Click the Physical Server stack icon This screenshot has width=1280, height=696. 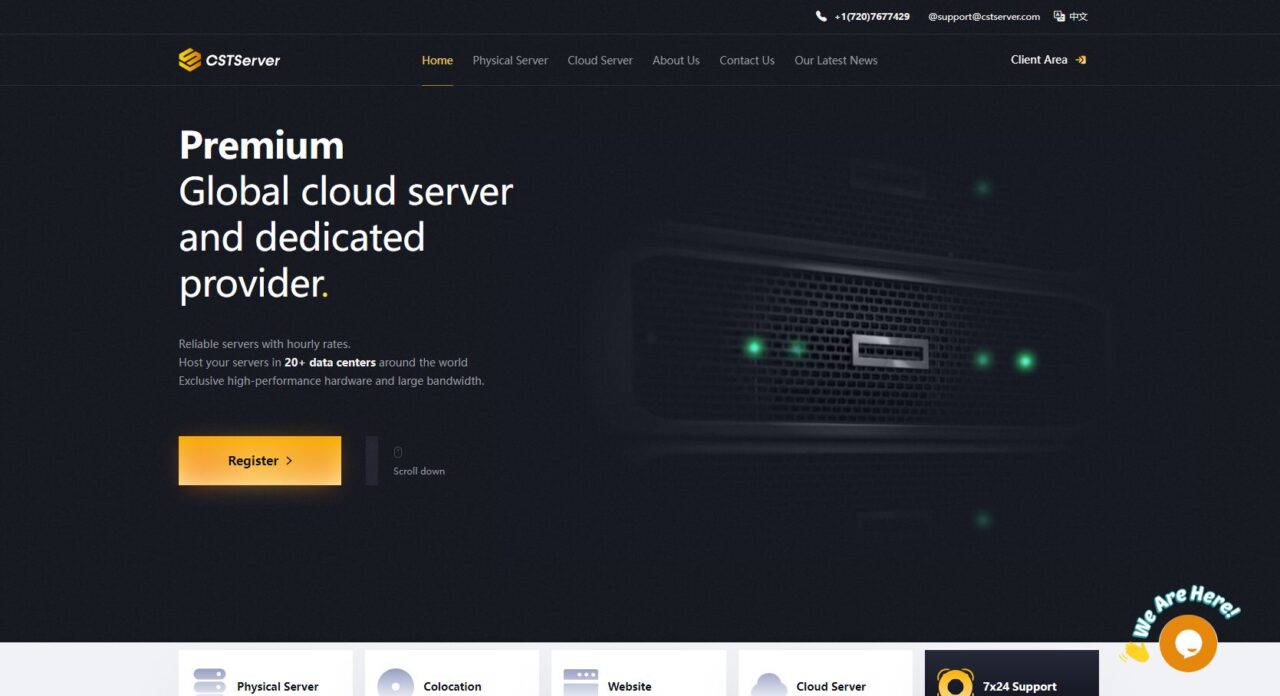(209, 682)
